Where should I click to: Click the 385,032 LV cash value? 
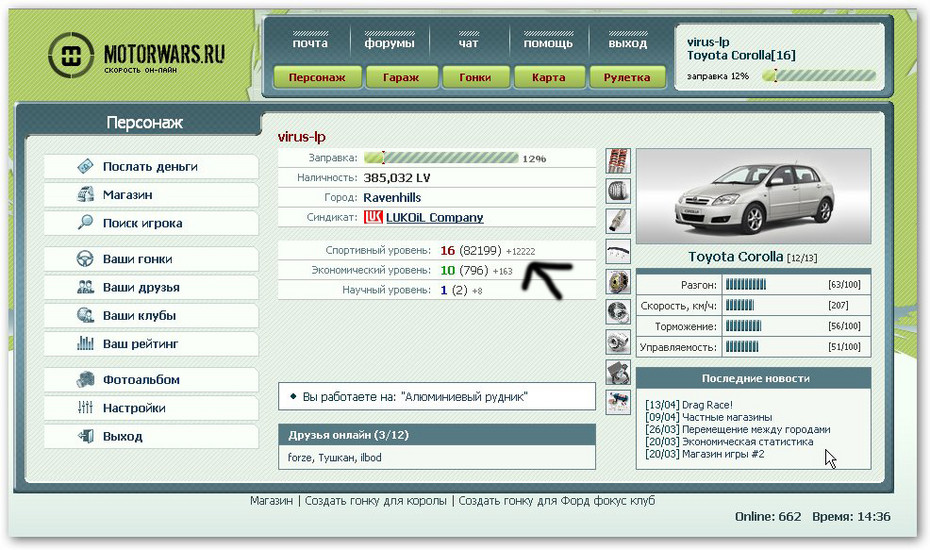(x=397, y=177)
